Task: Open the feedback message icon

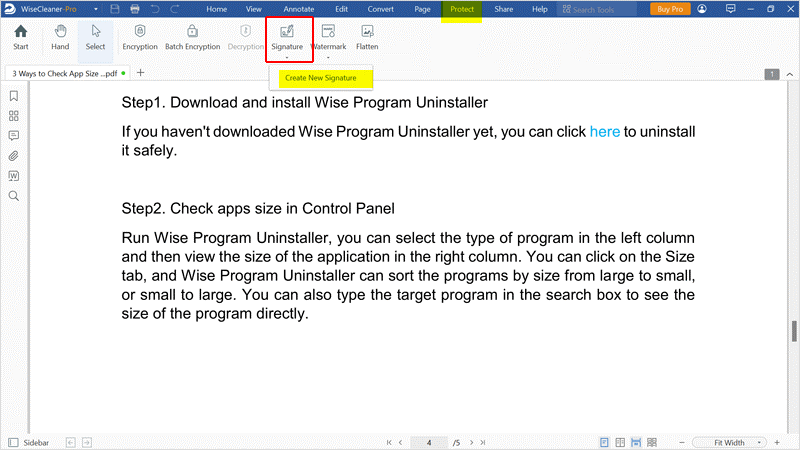Action: point(731,9)
